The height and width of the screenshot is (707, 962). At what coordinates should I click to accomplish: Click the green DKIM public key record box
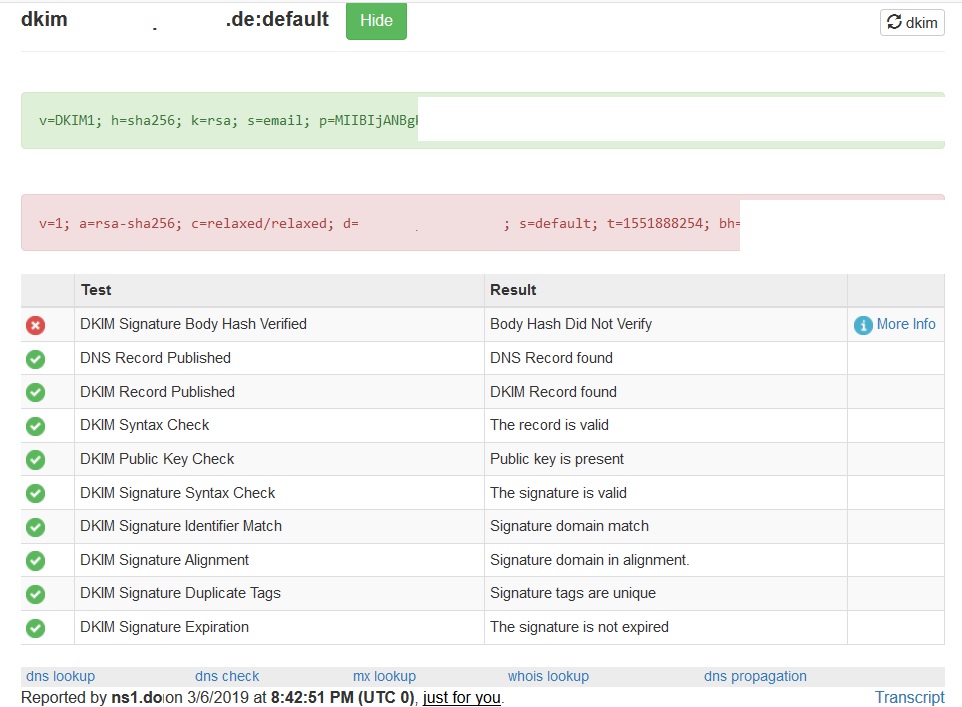(x=220, y=120)
